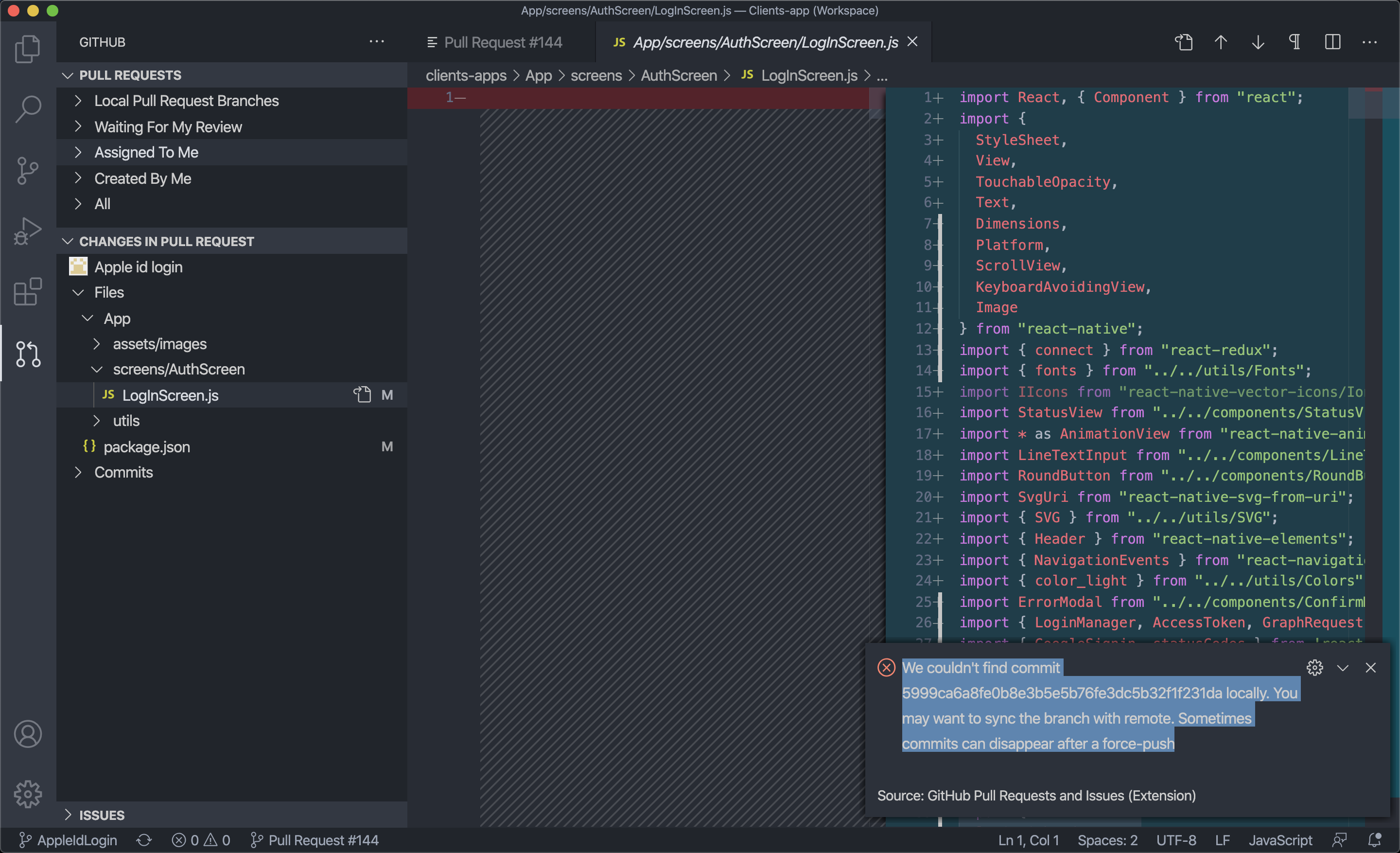The height and width of the screenshot is (853, 1400).
Task: Expand the All pull requests category
Action: pos(232,204)
